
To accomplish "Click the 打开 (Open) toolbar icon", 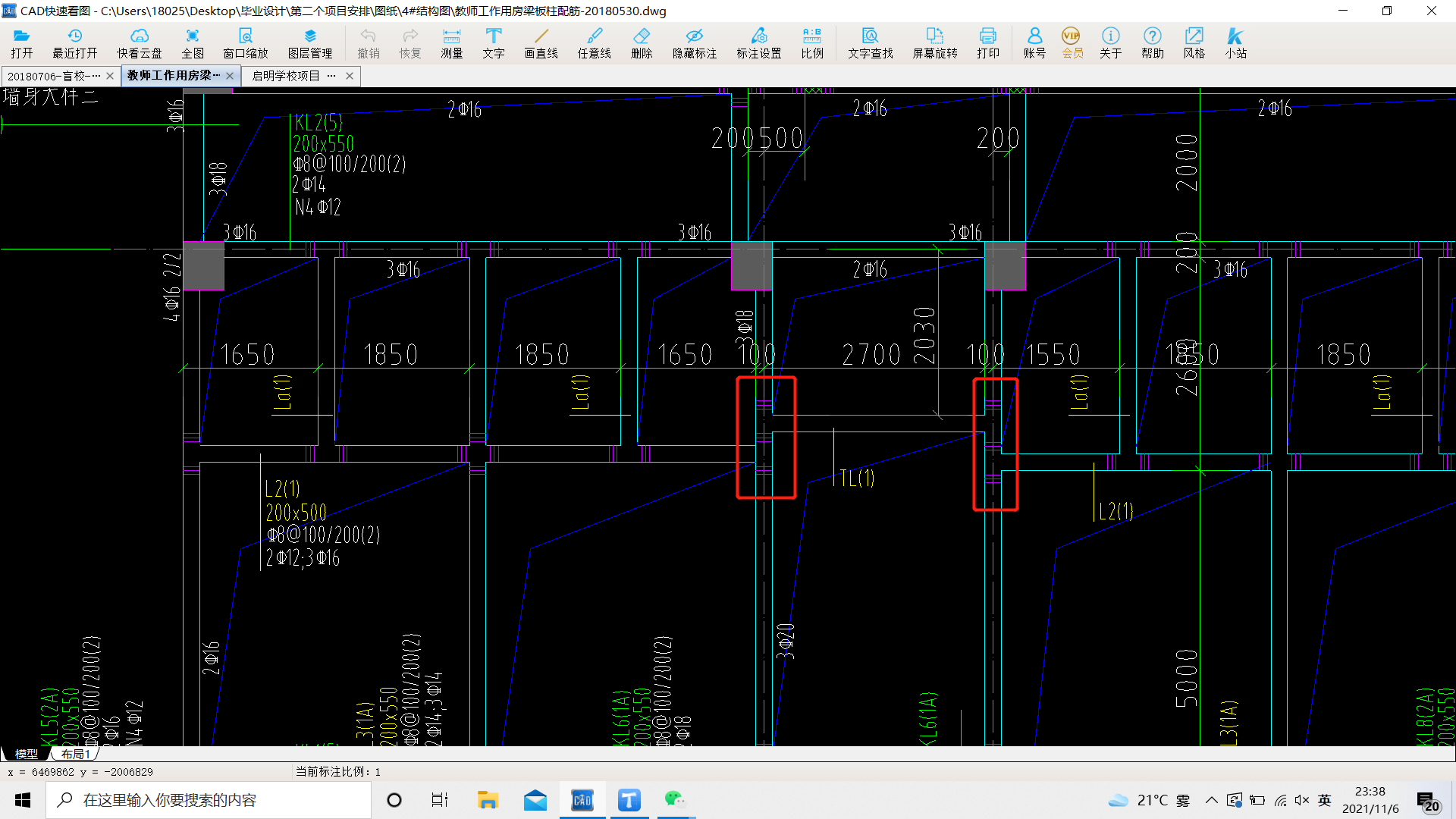I will pos(22,43).
